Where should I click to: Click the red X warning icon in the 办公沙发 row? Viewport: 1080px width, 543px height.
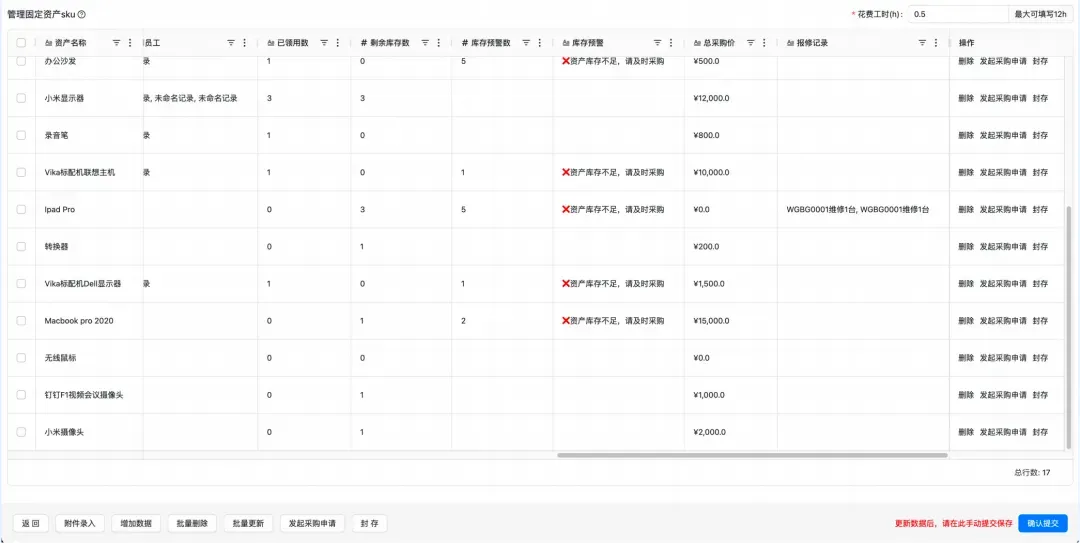[566, 61]
